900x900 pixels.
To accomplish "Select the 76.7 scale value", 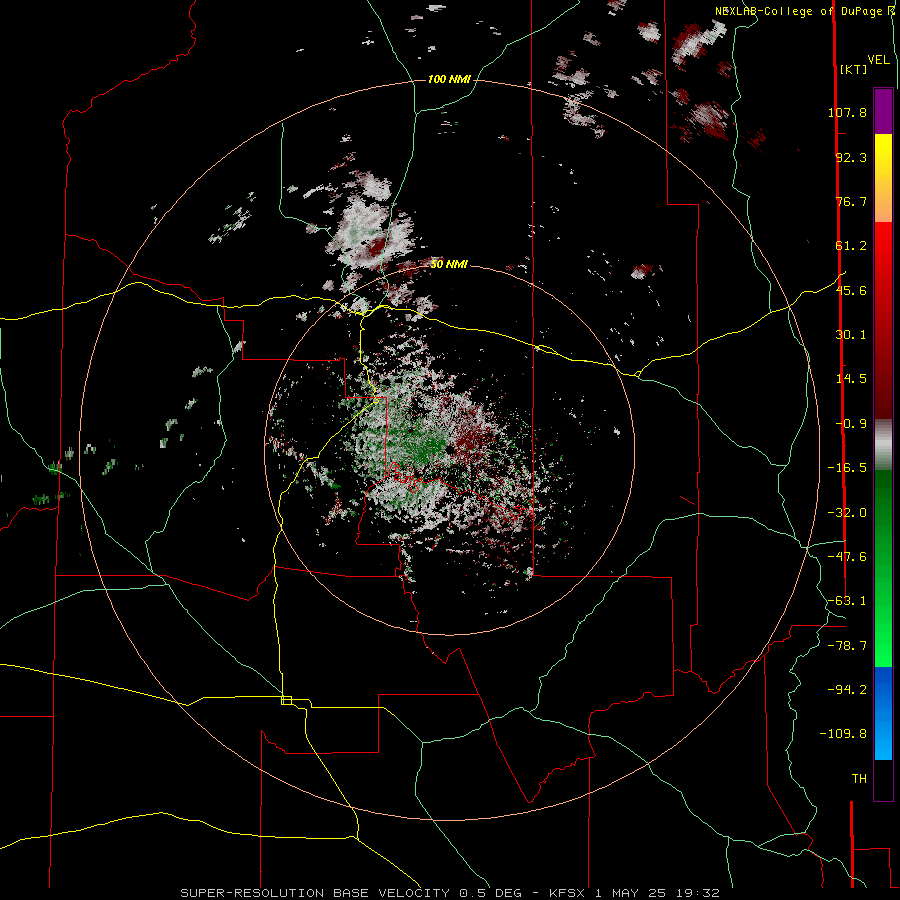I will [x=851, y=201].
